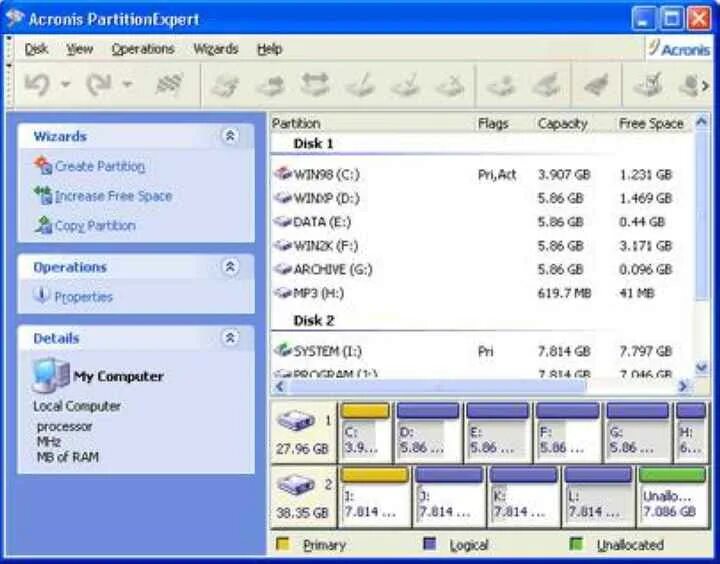Click the 0.096 GB free space cell
The image size is (720, 564).
pyautogui.click(x=646, y=269)
